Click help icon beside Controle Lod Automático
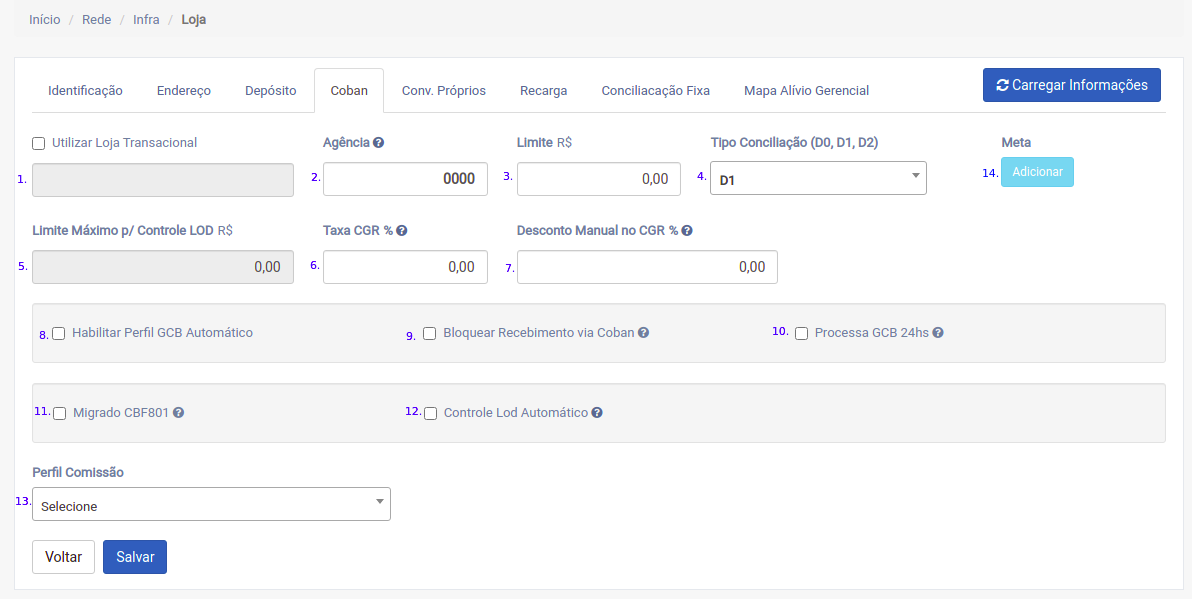 (597, 413)
